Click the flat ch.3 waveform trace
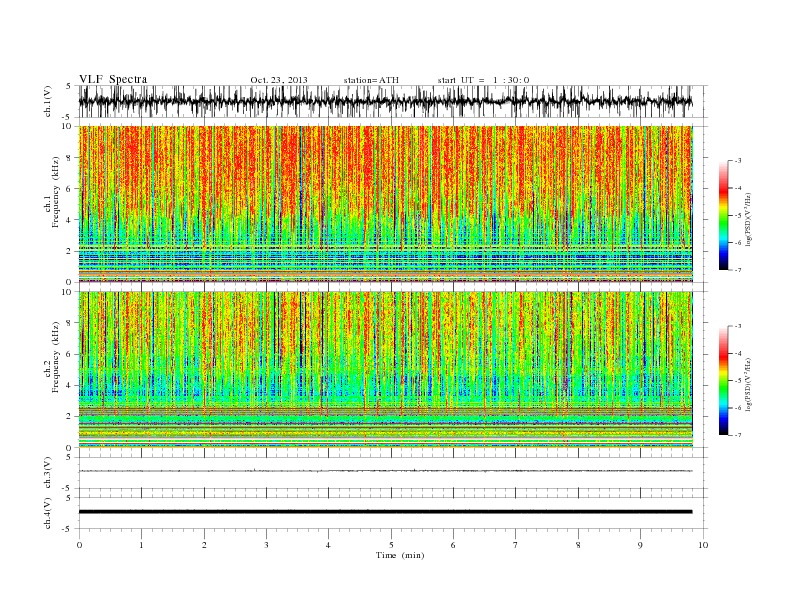 pos(385,471)
